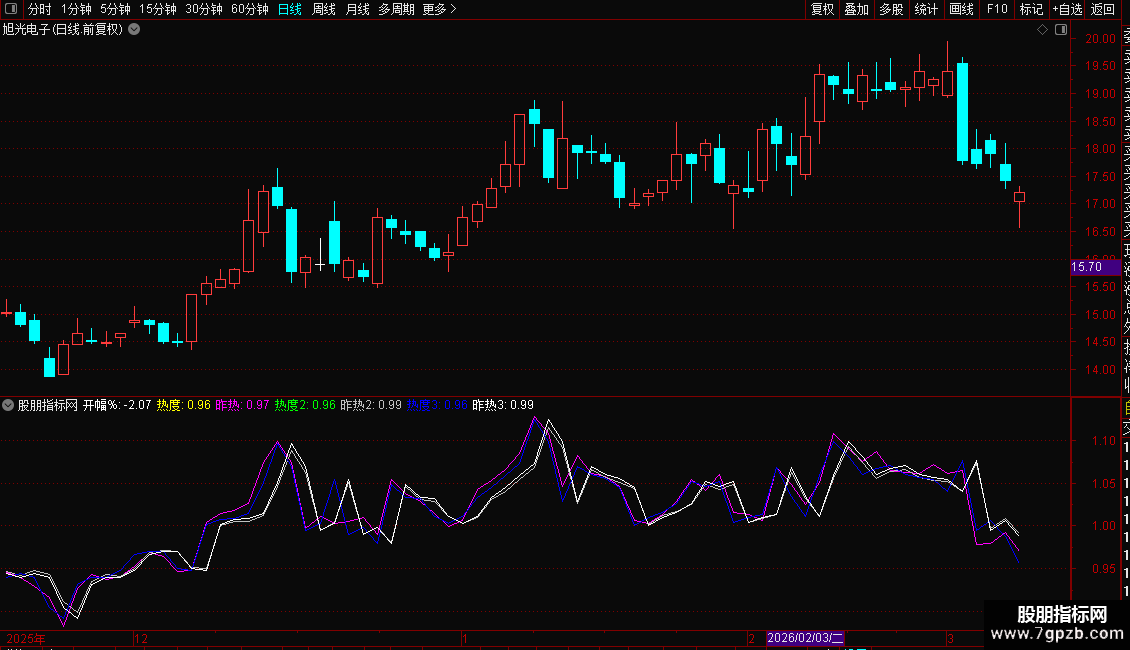This screenshot has height=650, width=1130.
Task: Open the 统计 statistics tool
Action: (926, 9)
